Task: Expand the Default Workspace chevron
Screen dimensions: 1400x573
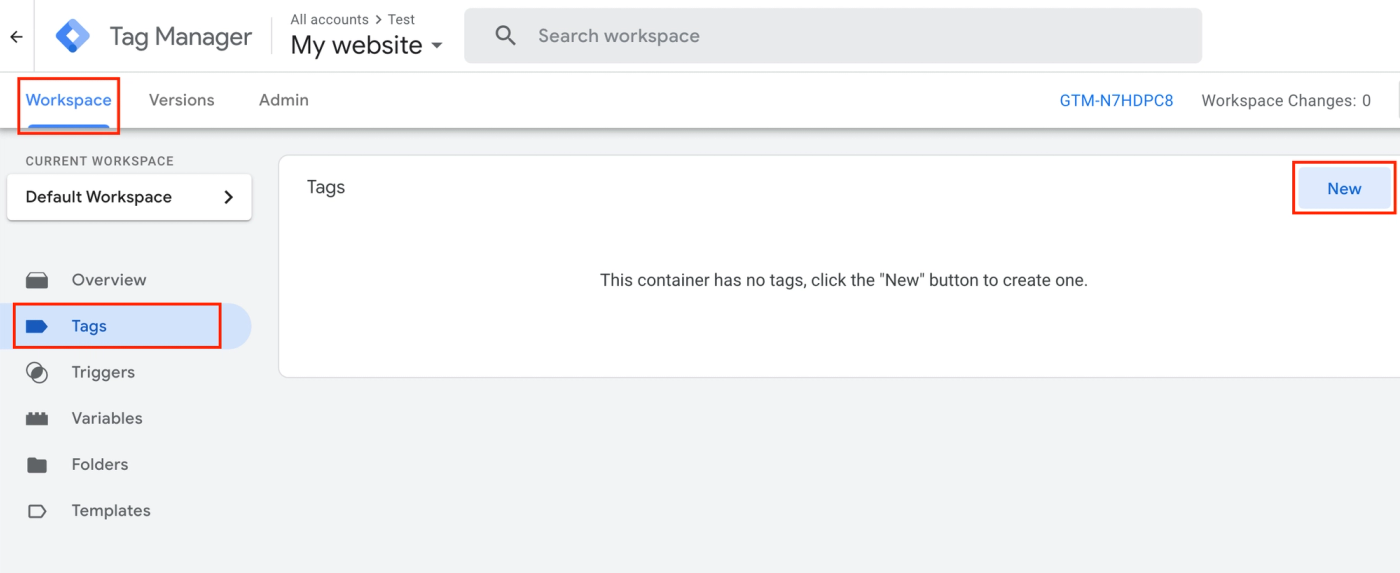Action: click(228, 197)
